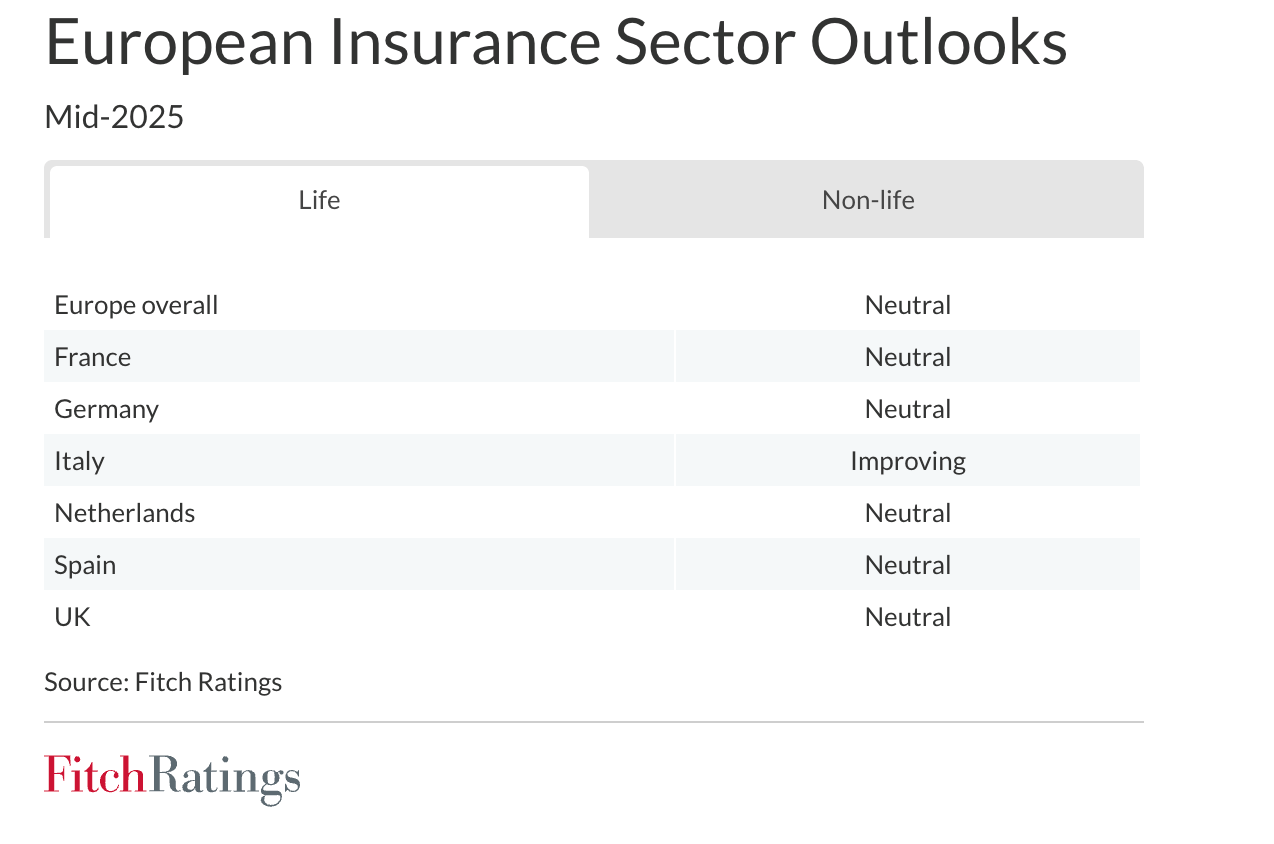Click the Germany row label
Image resolution: width=1274 pixels, height=844 pixels.
(x=106, y=409)
